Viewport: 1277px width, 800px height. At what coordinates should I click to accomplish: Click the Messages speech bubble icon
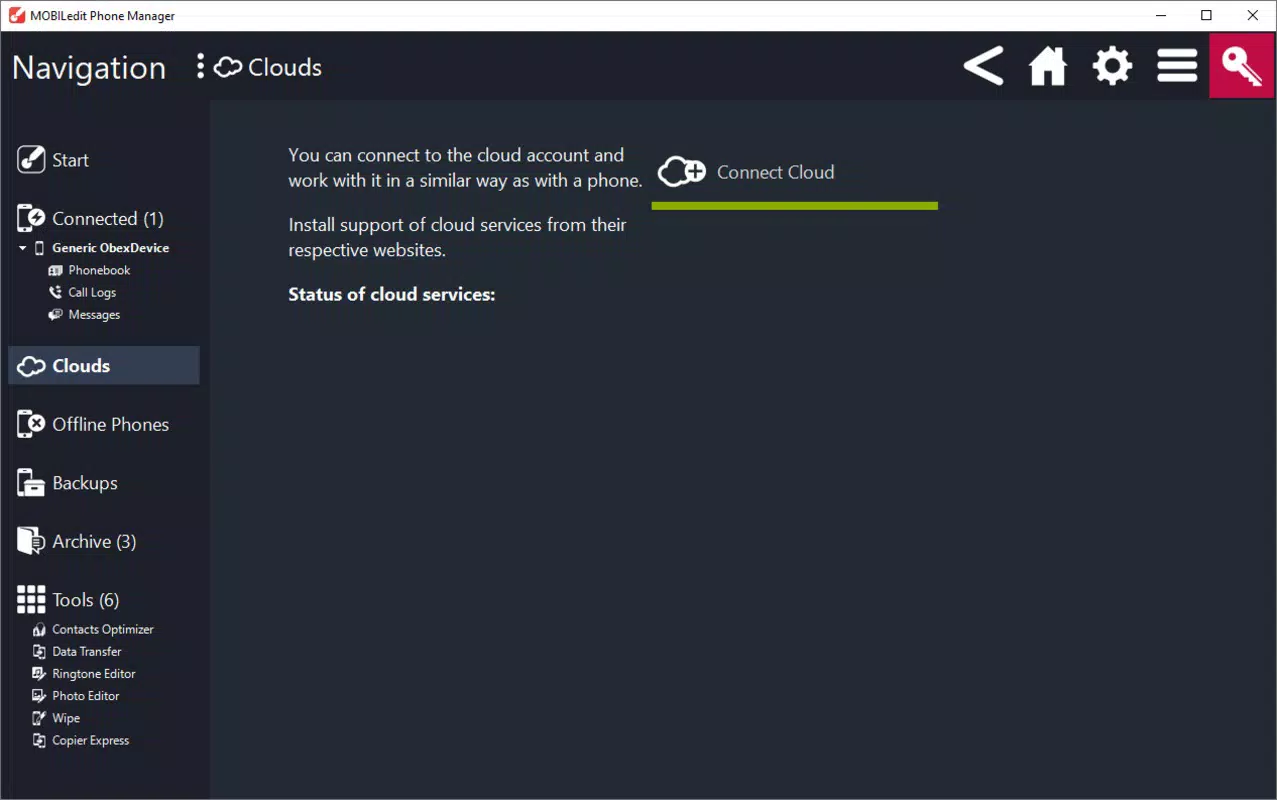click(x=56, y=314)
